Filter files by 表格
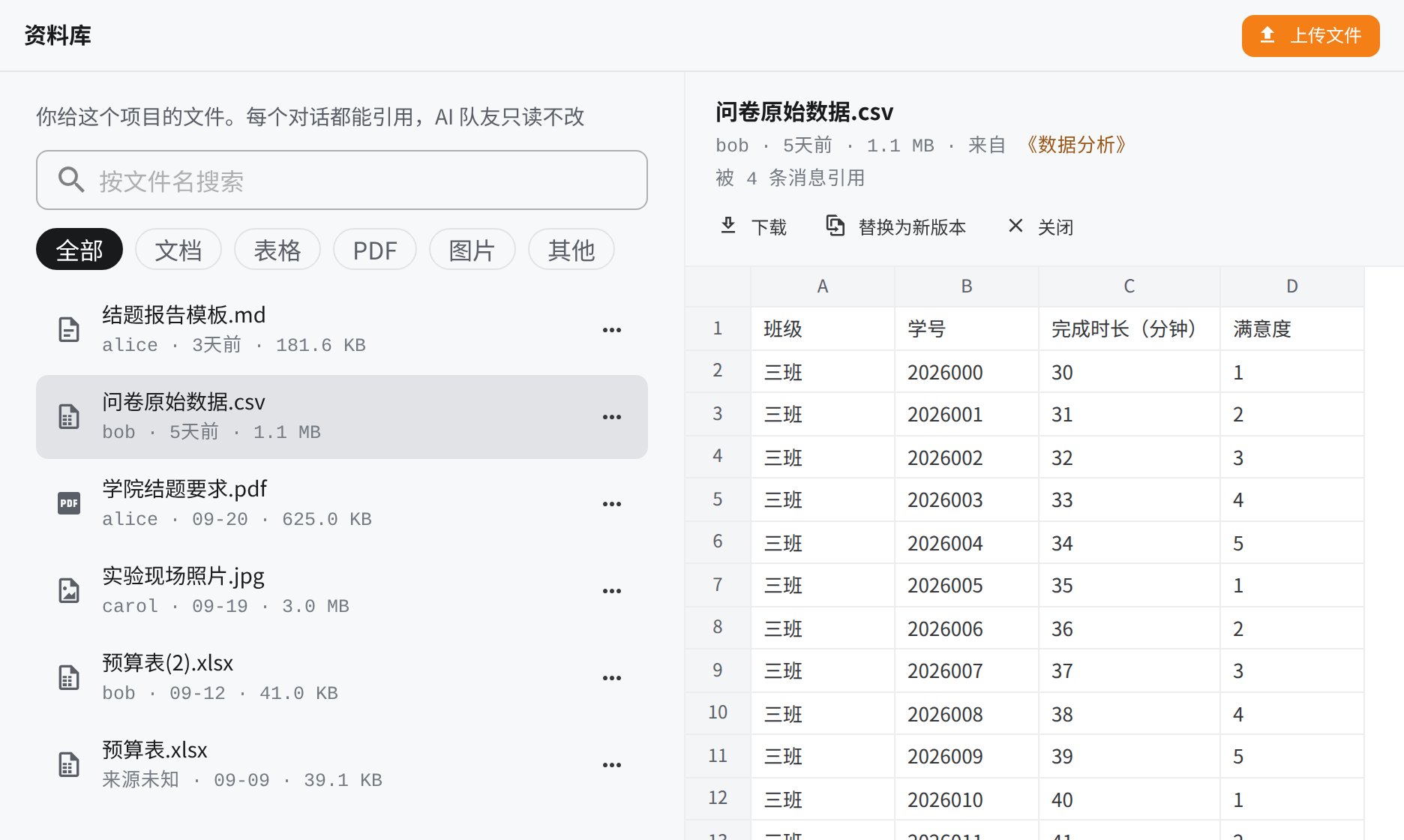This screenshot has width=1404, height=840. [x=277, y=249]
